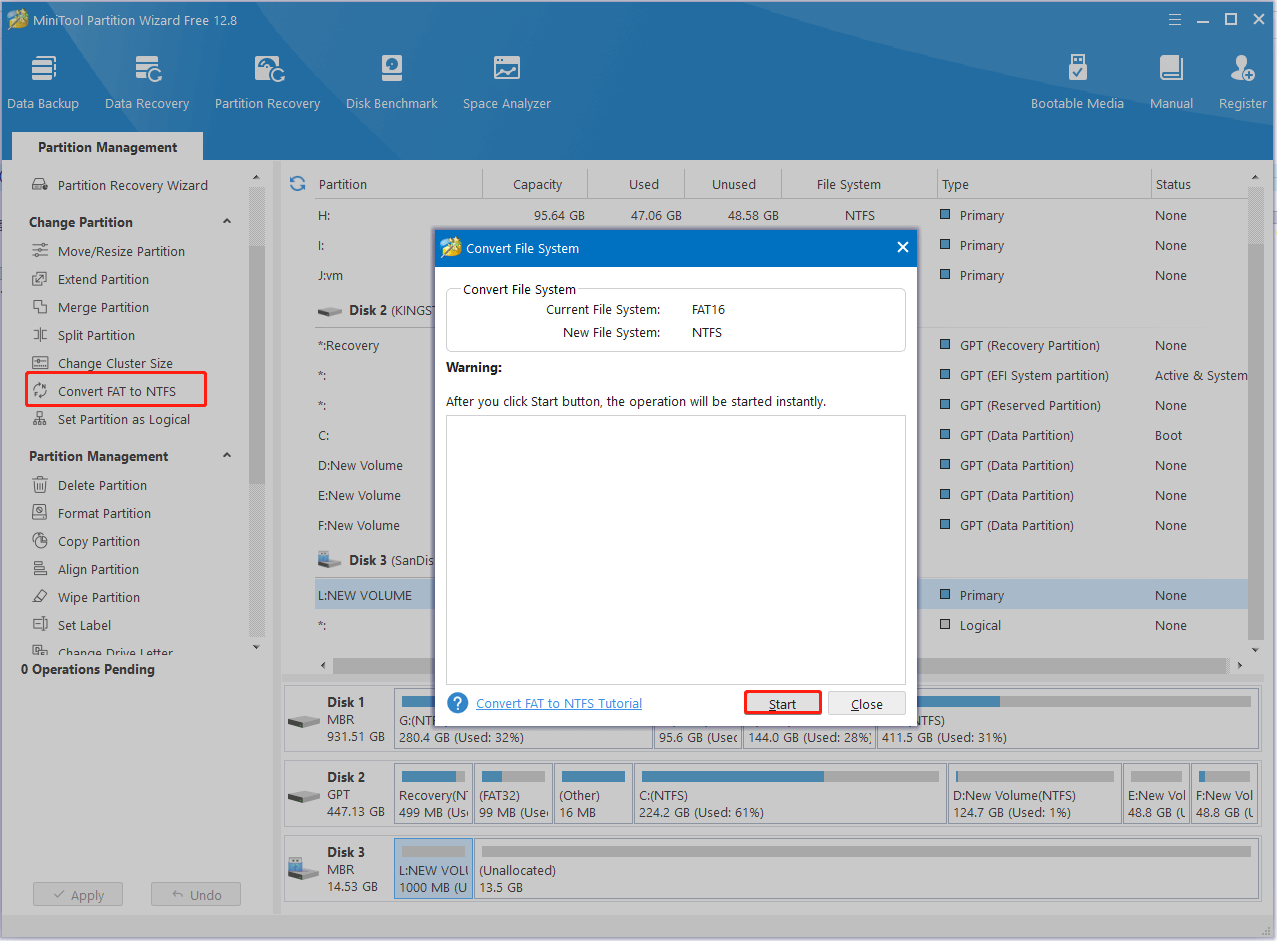
Task: Click the Undo button
Action: tap(196, 895)
